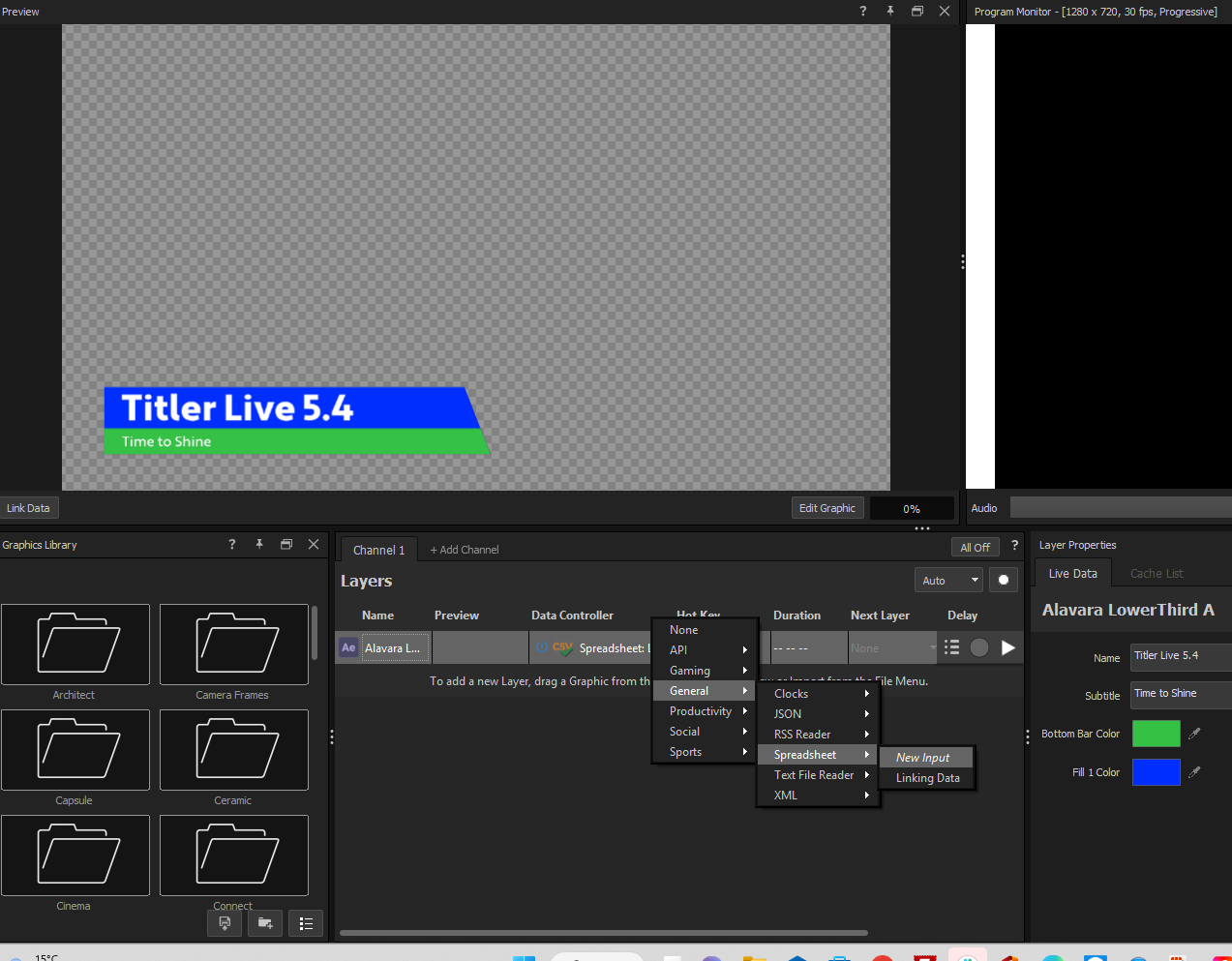Expand the JSON submenu
Image resolution: width=1232 pixels, height=961 pixels.
pyautogui.click(x=818, y=714)
